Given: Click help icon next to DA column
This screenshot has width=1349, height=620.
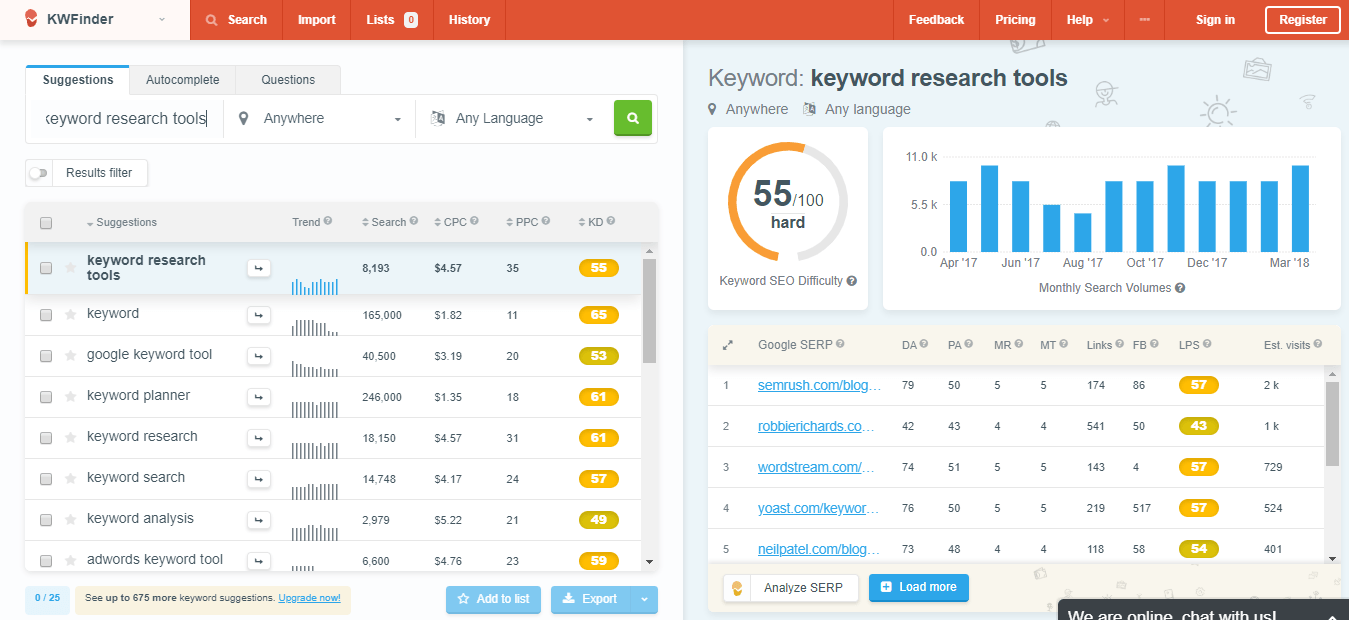Looking at the screenshot, I should tap(925, 344).
